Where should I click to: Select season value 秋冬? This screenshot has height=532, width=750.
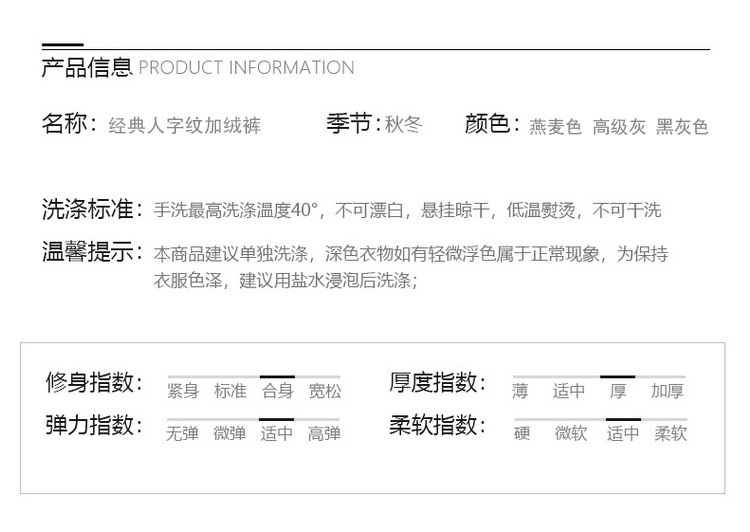pos(404,125)
